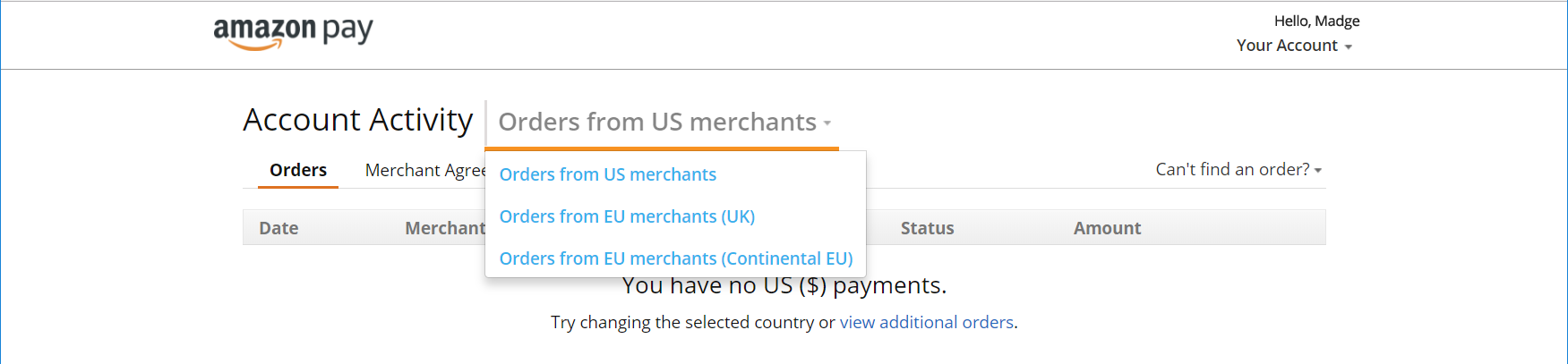Click the no US ($) payments message
Screen dimensions: 1568x364
click(784, 285)
